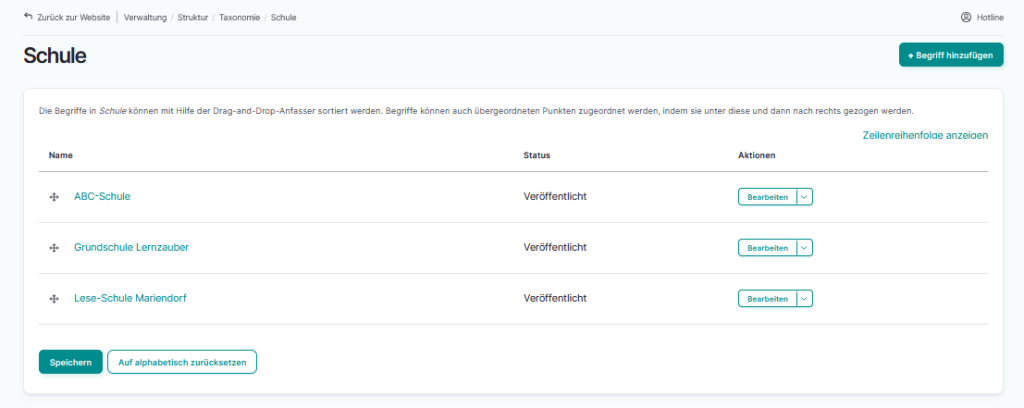Screen dimensions: 1024x408
Task: Select drag handle for Lese-Schule Mariendorf
Action: click(x=54, y=299)
